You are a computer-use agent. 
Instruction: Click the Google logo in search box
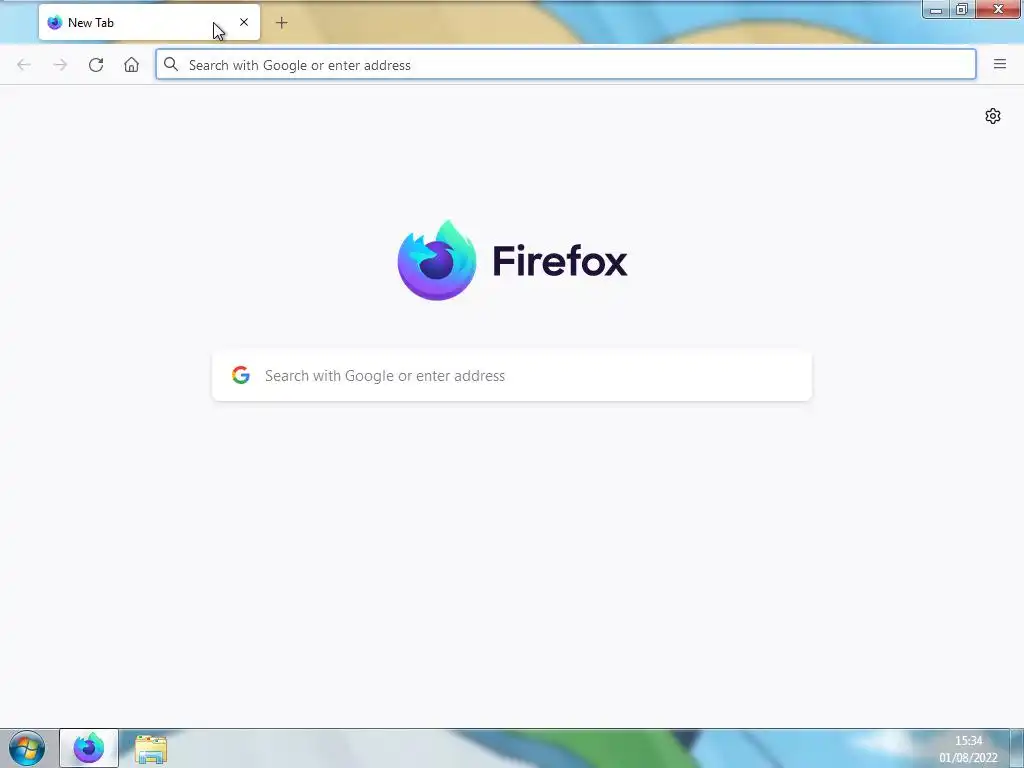tap(241, 375)
